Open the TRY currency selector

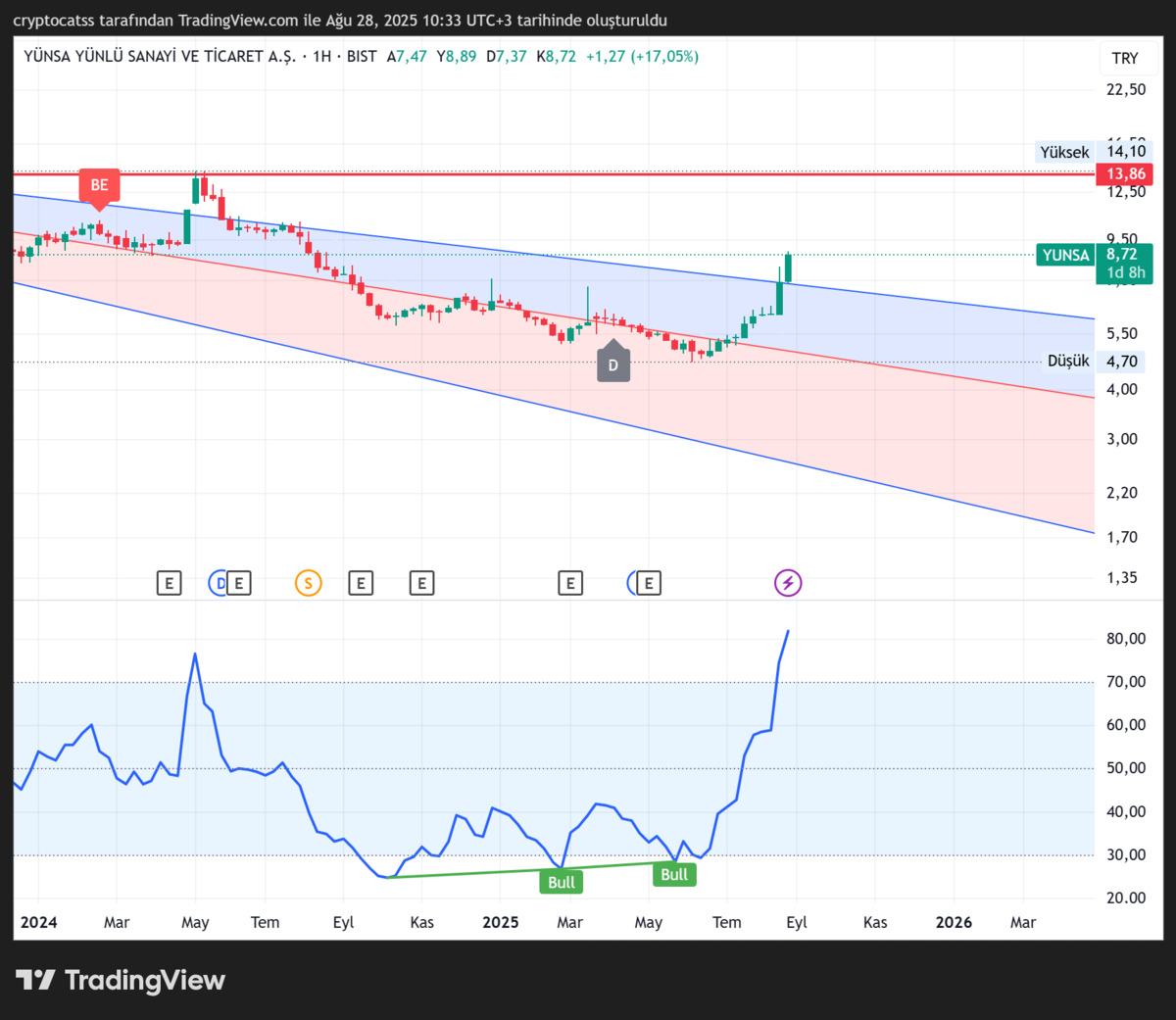[1125, 59]
